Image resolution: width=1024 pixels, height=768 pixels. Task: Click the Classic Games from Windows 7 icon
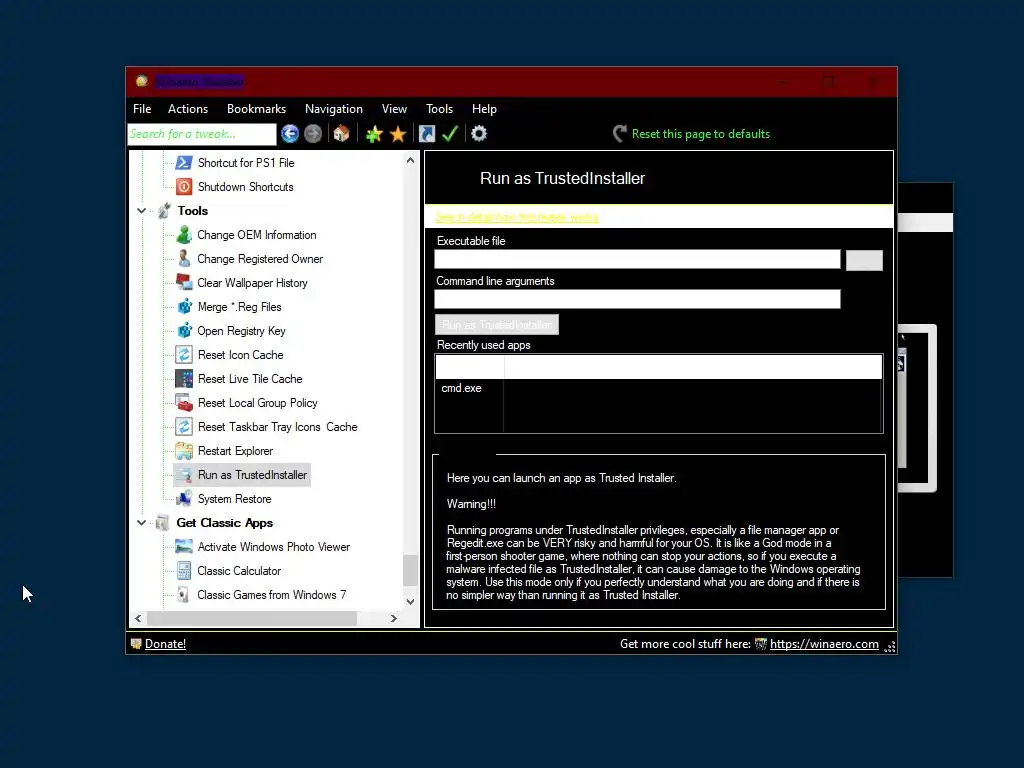pos(184,595)
